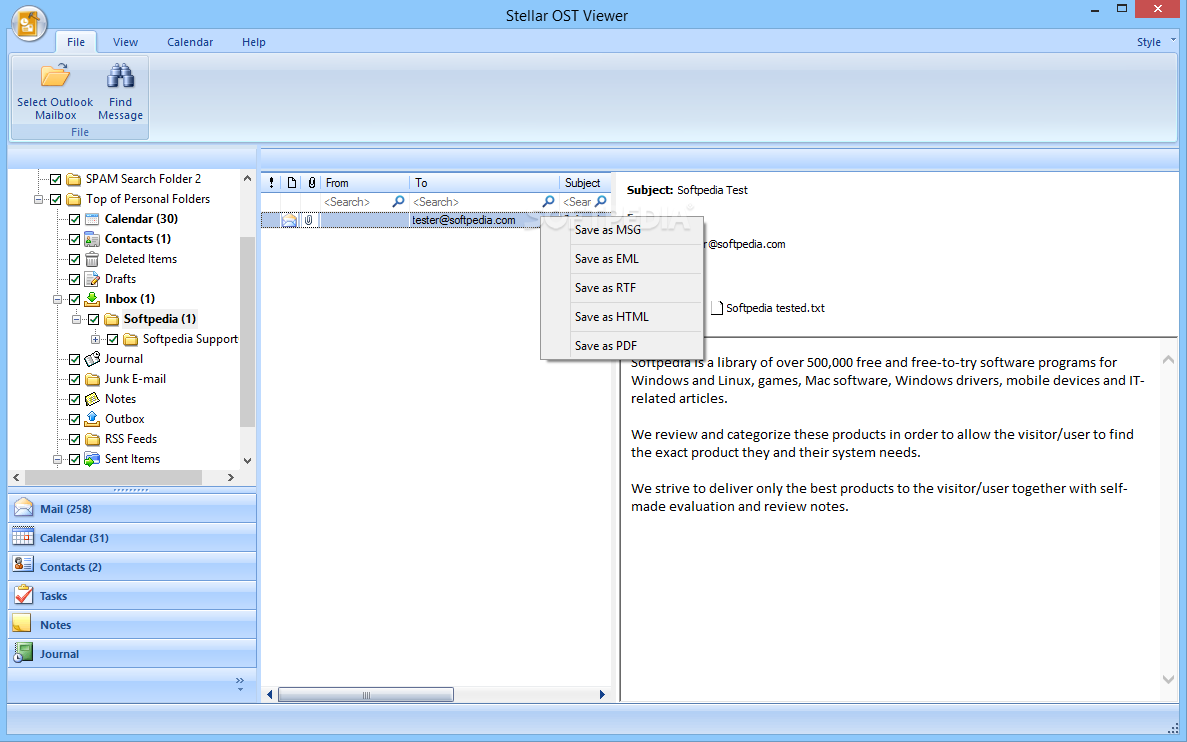This screenshot has height=742, width=1187.
Task: Collapse Top of Personal Folders node
Action: point(38,199)
